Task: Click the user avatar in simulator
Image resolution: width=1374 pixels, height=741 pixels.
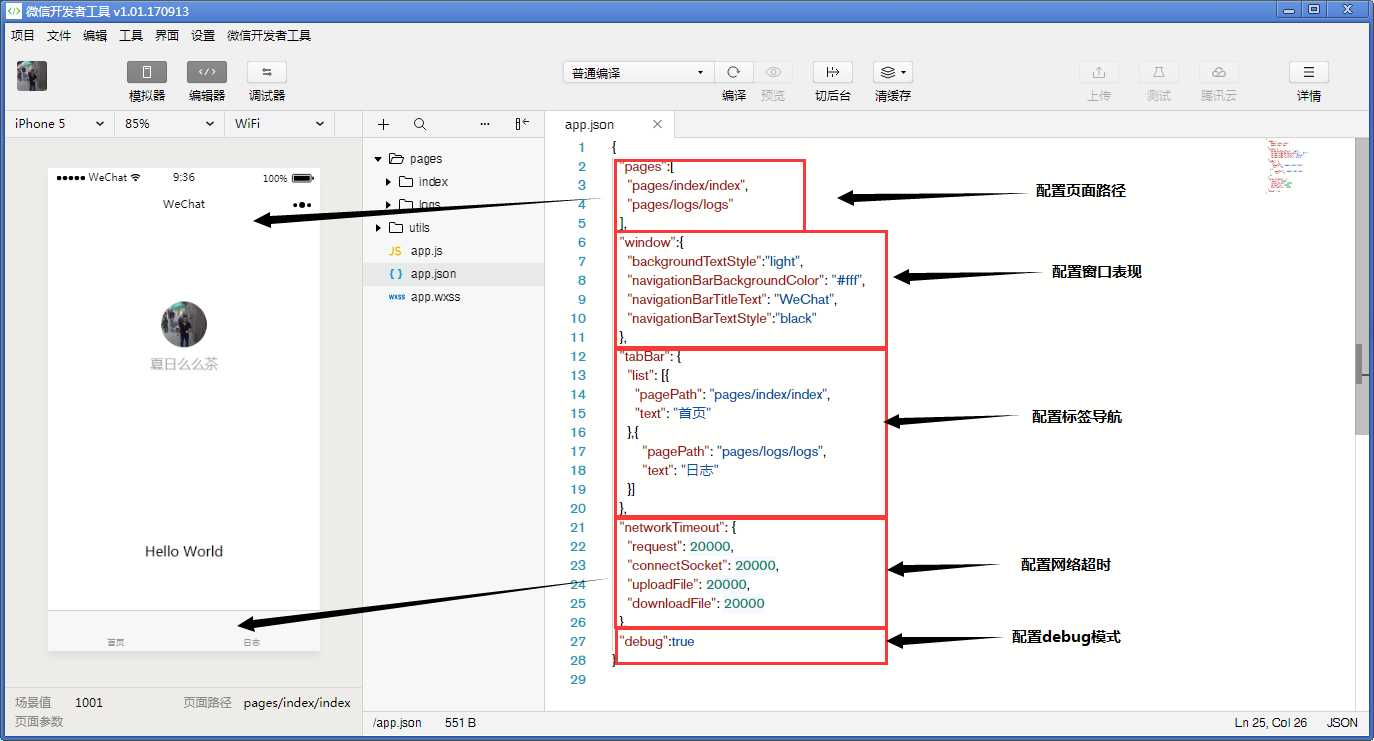Action: pos(184,324)
